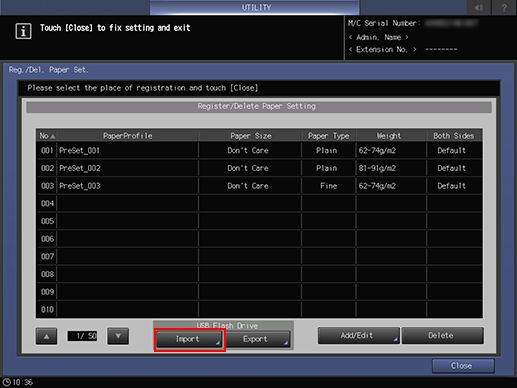Select empty registration slot 005
517x388 pixels.
click(259, 221)
